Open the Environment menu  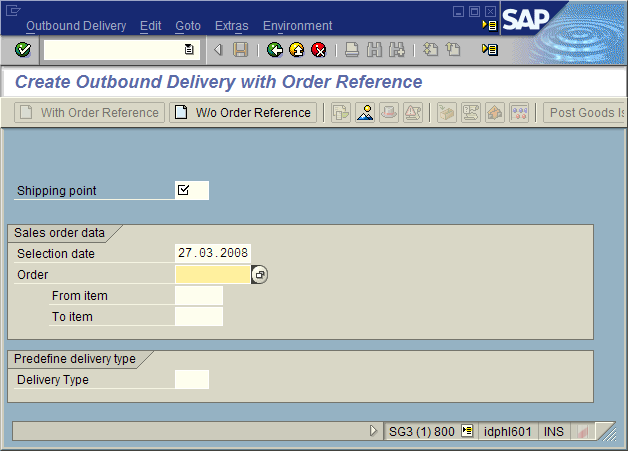[298, 26]
